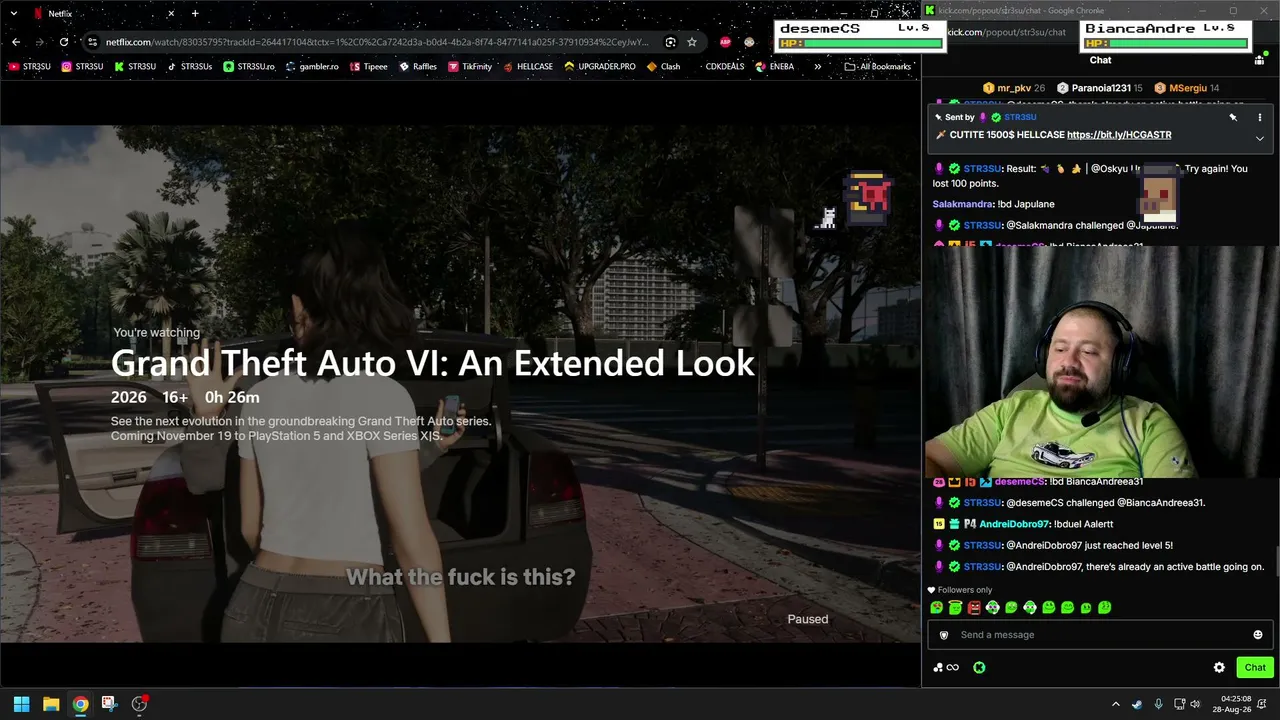Open the HELLCASE bookmark
The height and width of the screenshot is (720, 1280).
pyautogui.click(x=528, y=67)
